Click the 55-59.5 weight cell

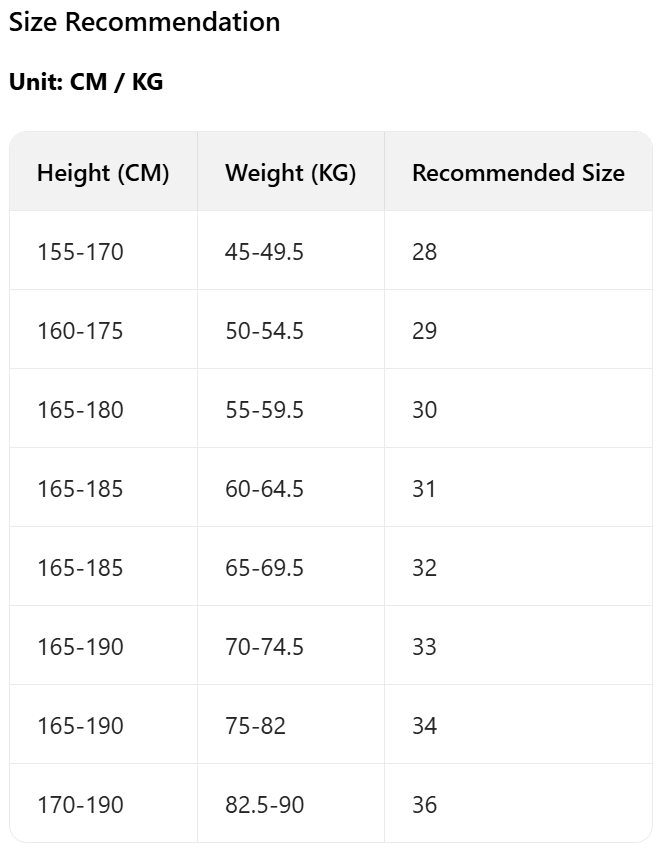click(x=264, y=410)
